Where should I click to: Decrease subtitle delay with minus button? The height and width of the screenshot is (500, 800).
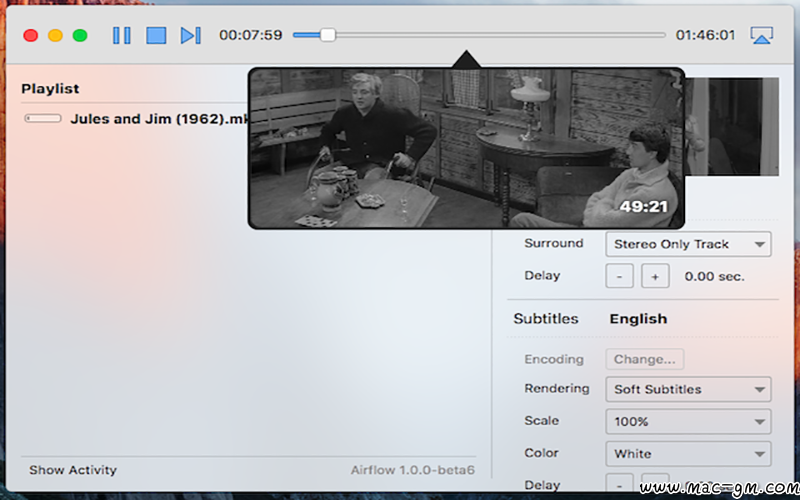619,483
